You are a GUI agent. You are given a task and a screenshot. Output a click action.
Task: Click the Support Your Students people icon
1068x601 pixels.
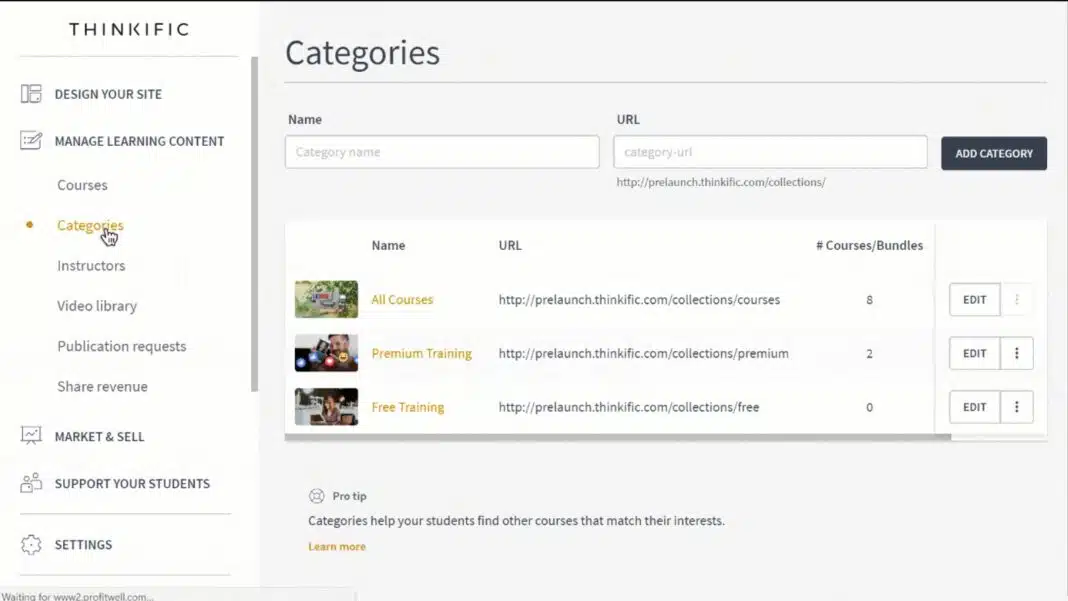pos(31,483)
